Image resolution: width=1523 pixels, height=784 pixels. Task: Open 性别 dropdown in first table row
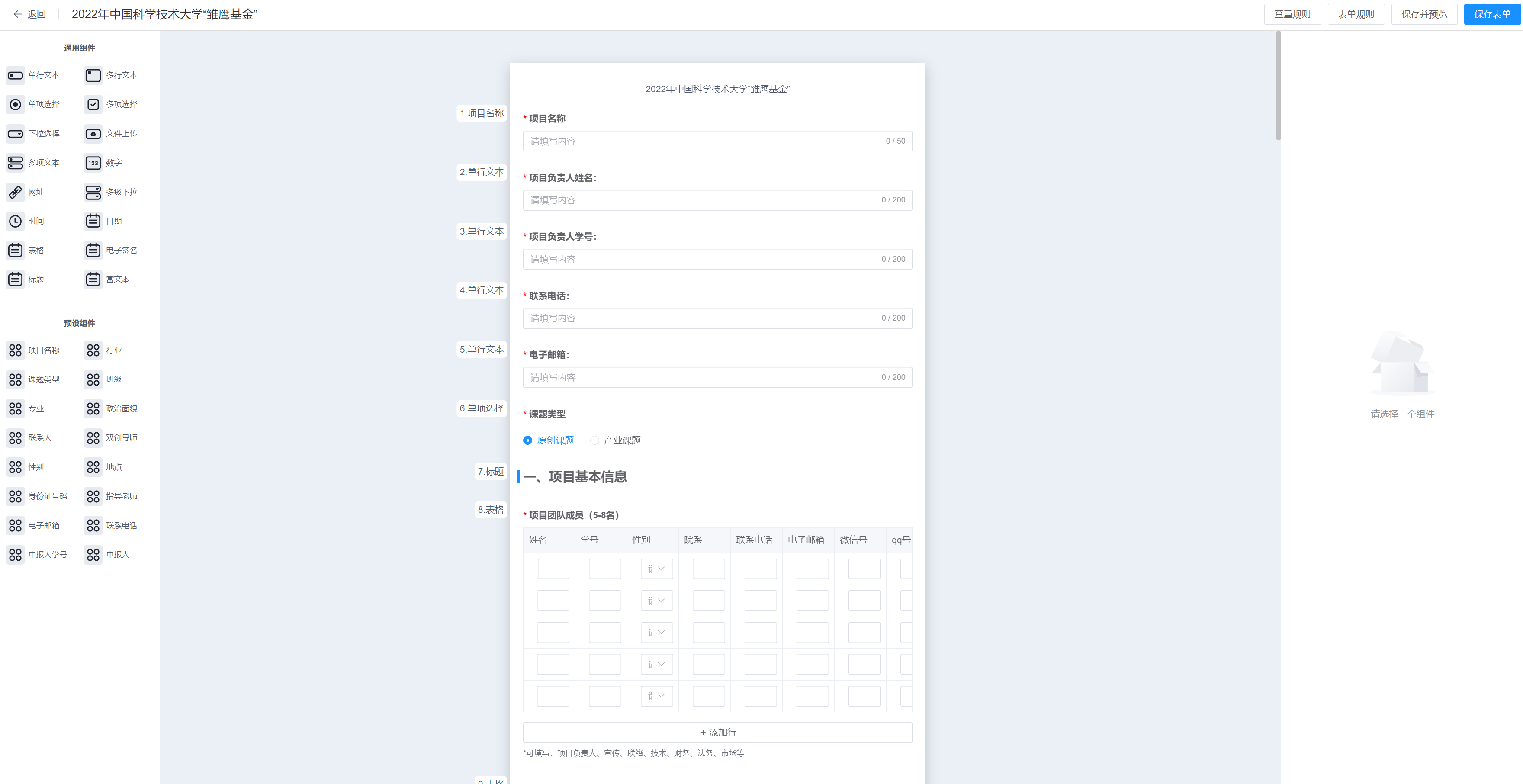pyautogui.click(x=657, y=569)
